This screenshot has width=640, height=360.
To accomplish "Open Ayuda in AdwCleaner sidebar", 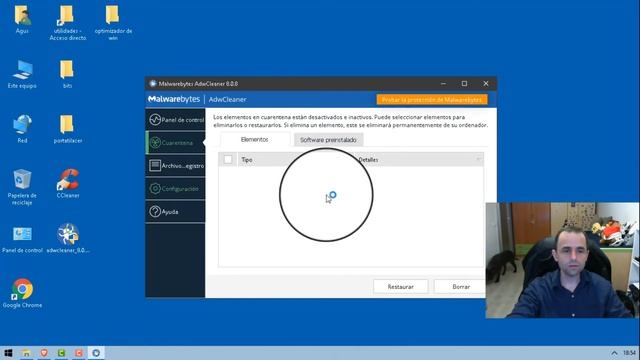I will (176, 211).
